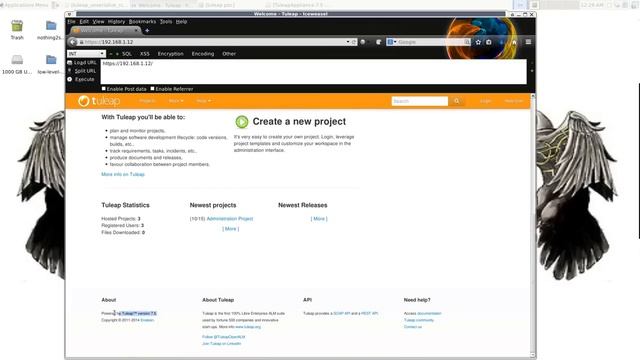Click the green Create a new project icon
This screenshot has width=640, height=360.
pos(242,122)
